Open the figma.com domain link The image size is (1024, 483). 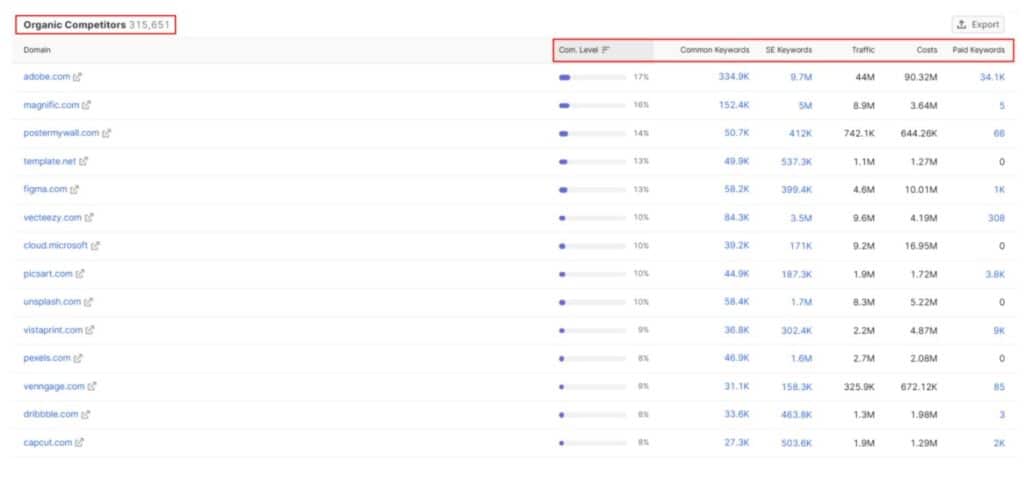(x=45, y=189)
